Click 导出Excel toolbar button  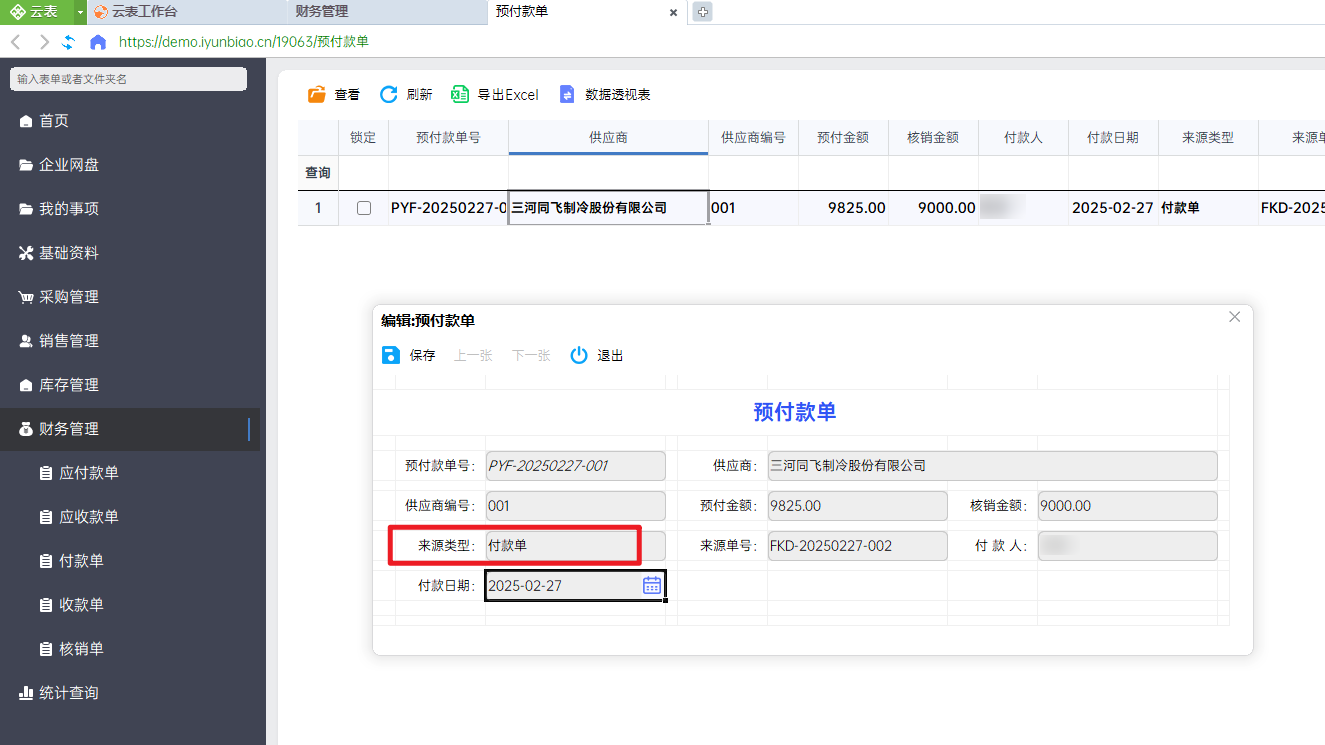495,95
